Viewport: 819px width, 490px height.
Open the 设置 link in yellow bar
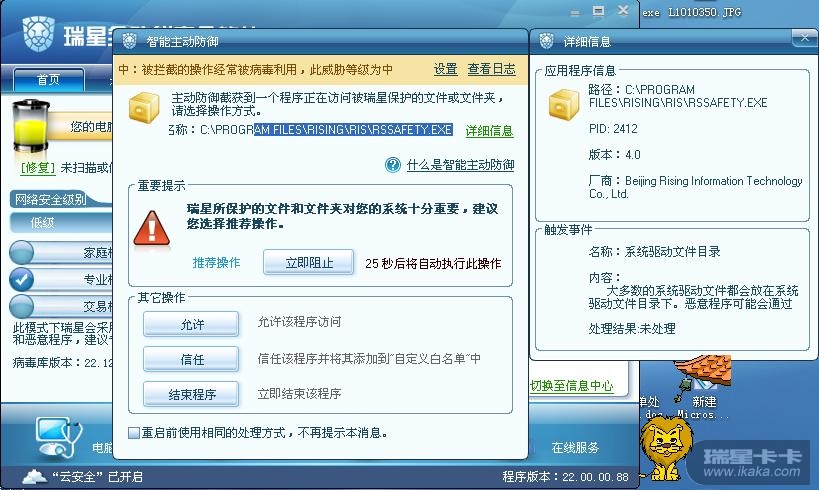(x=446, y=69)
